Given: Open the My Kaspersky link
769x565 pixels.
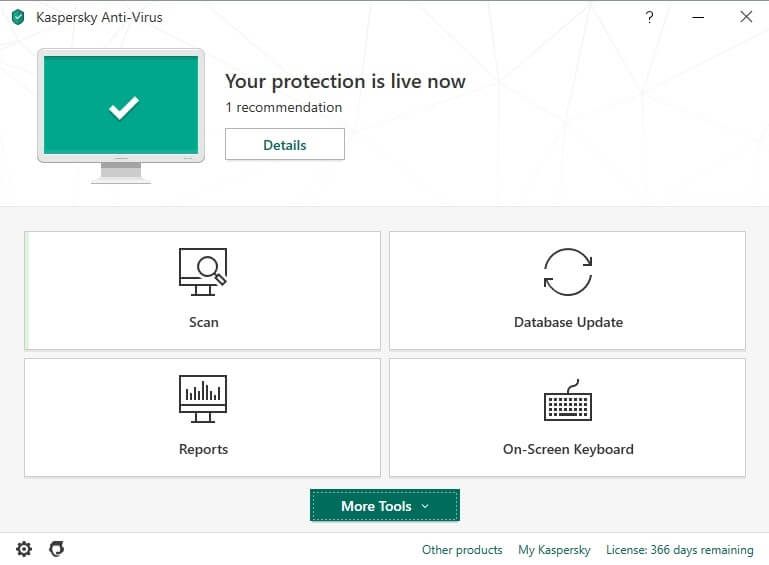Looking at the screenshot, I should point(554,550).
